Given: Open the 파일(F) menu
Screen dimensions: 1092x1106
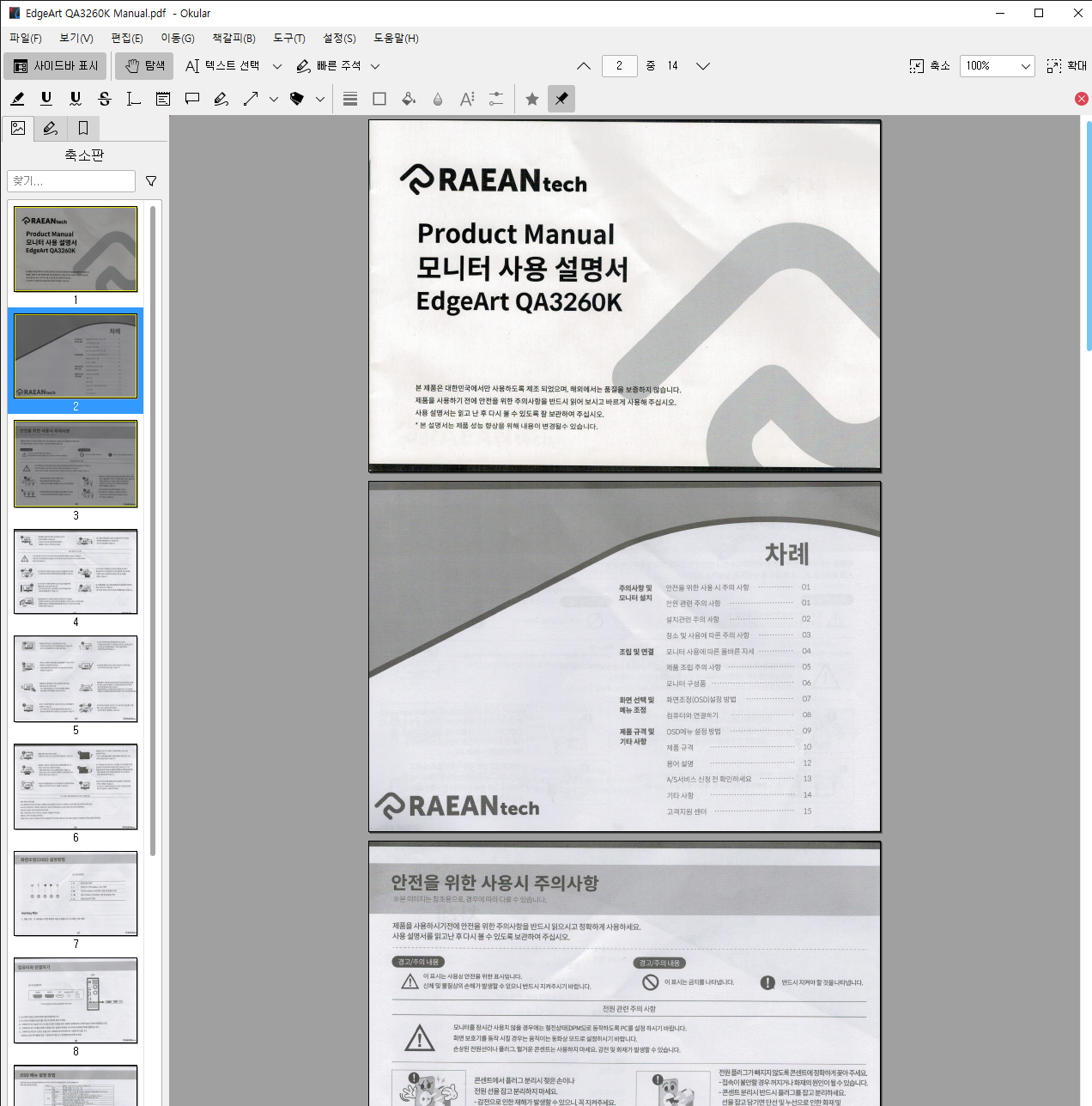Looking at the screenshot, I should pos(26,38).
